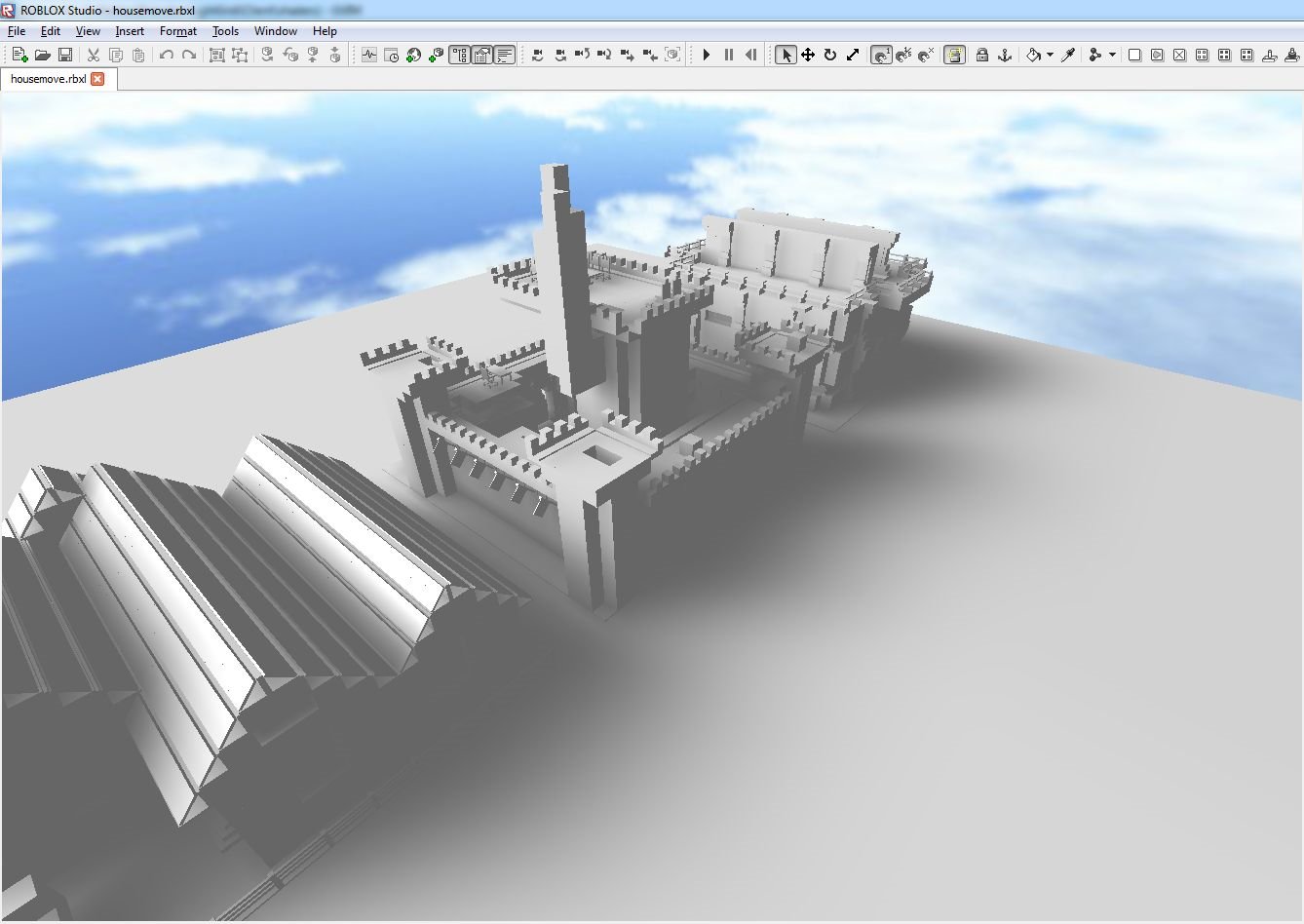Open the Format menu
The height and width of the screenshot is (924, 1304).
coord(178,31)
